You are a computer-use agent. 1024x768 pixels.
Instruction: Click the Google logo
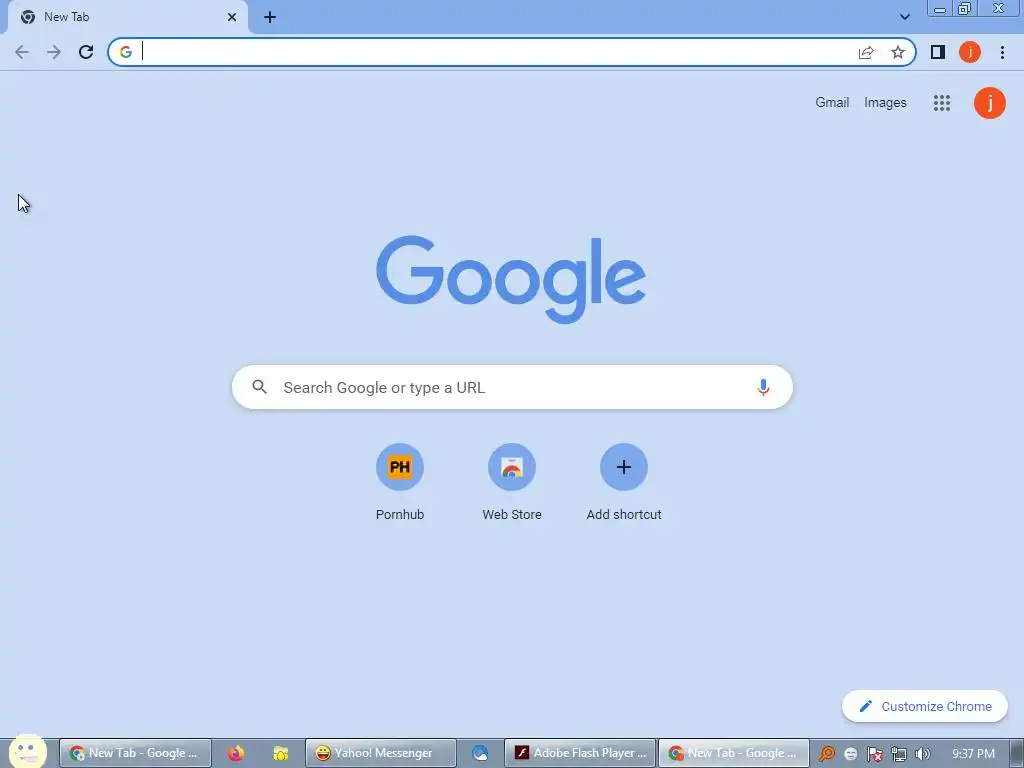(511, 280)
